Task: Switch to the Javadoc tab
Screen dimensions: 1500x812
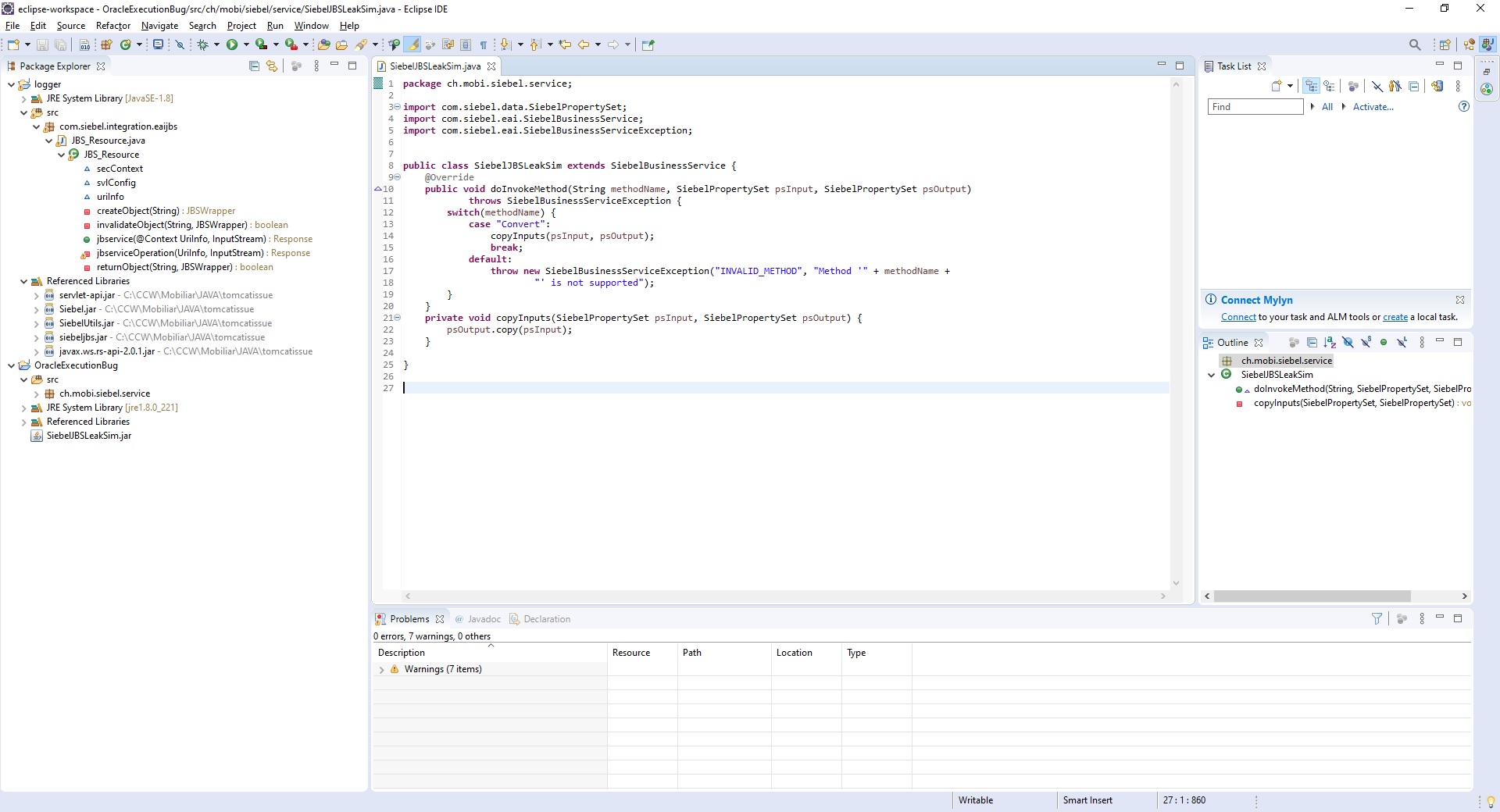Action: (x=477, y=619)
